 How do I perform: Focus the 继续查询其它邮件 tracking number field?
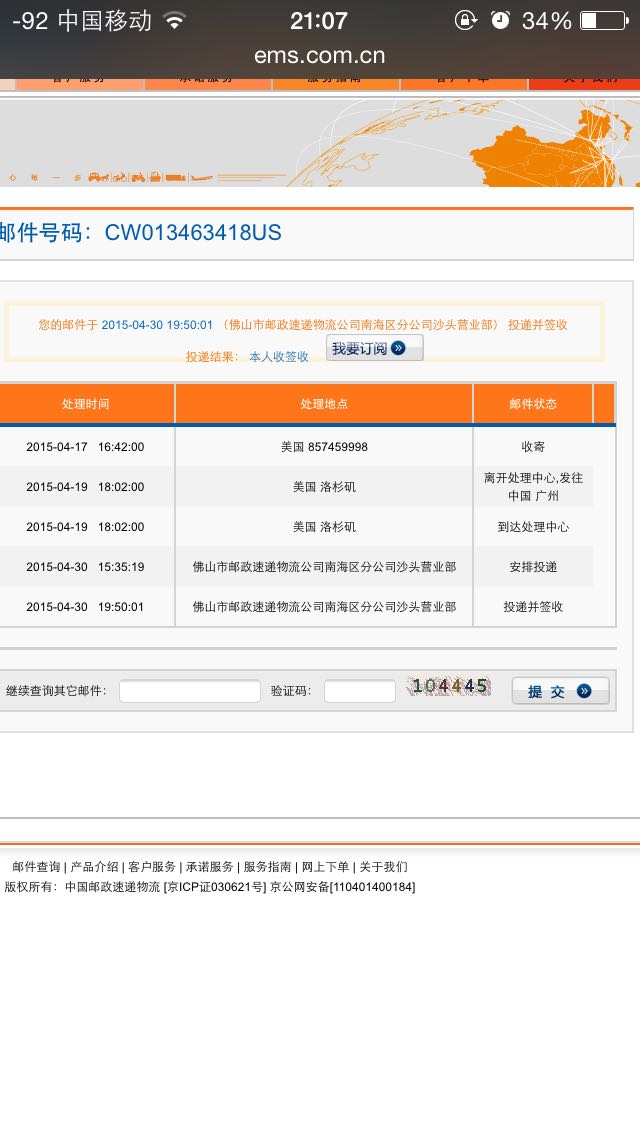[x=190, y=691]
